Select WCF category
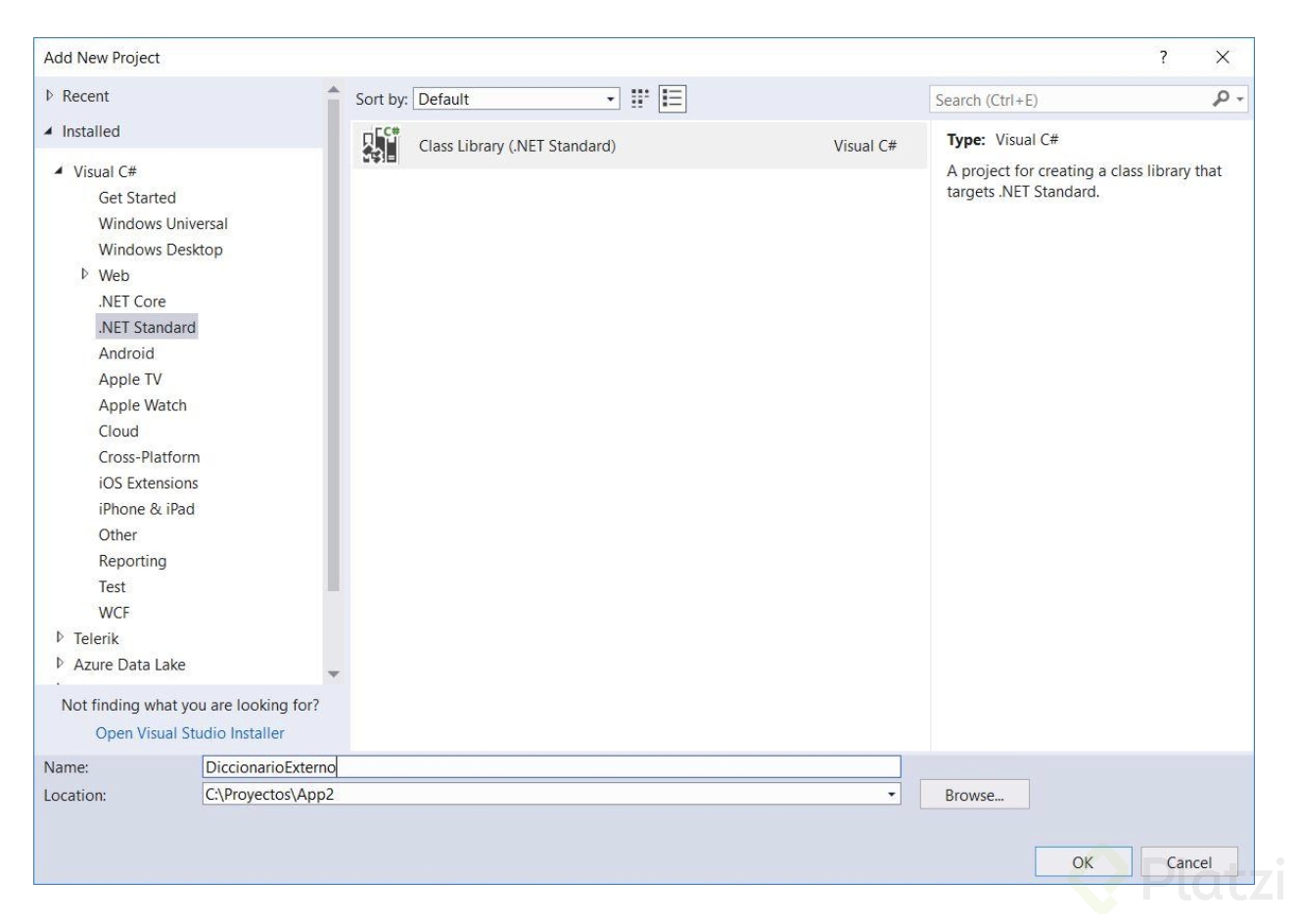Viewport: 1298px width, 924px height. click(x=114, y=613)
